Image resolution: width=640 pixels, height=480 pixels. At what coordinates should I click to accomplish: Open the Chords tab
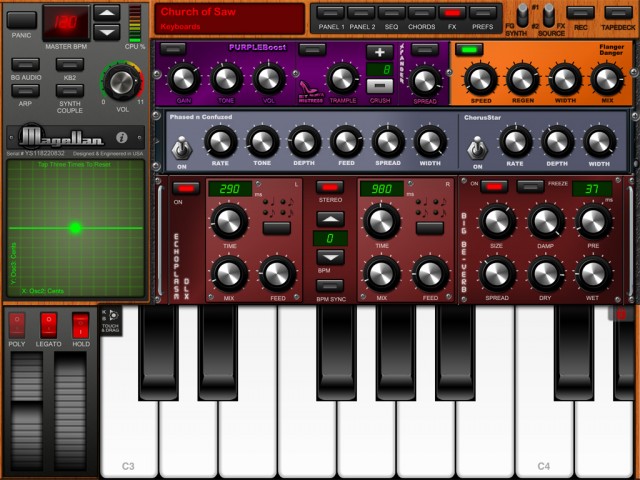pos(422,13)
